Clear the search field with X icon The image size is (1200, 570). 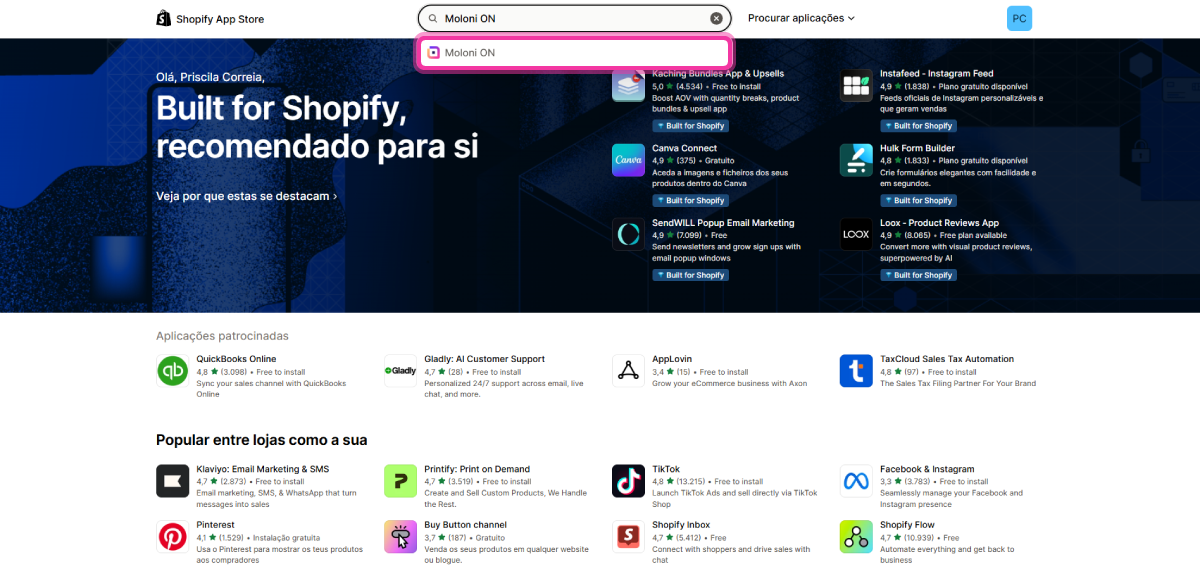[716, 18]
